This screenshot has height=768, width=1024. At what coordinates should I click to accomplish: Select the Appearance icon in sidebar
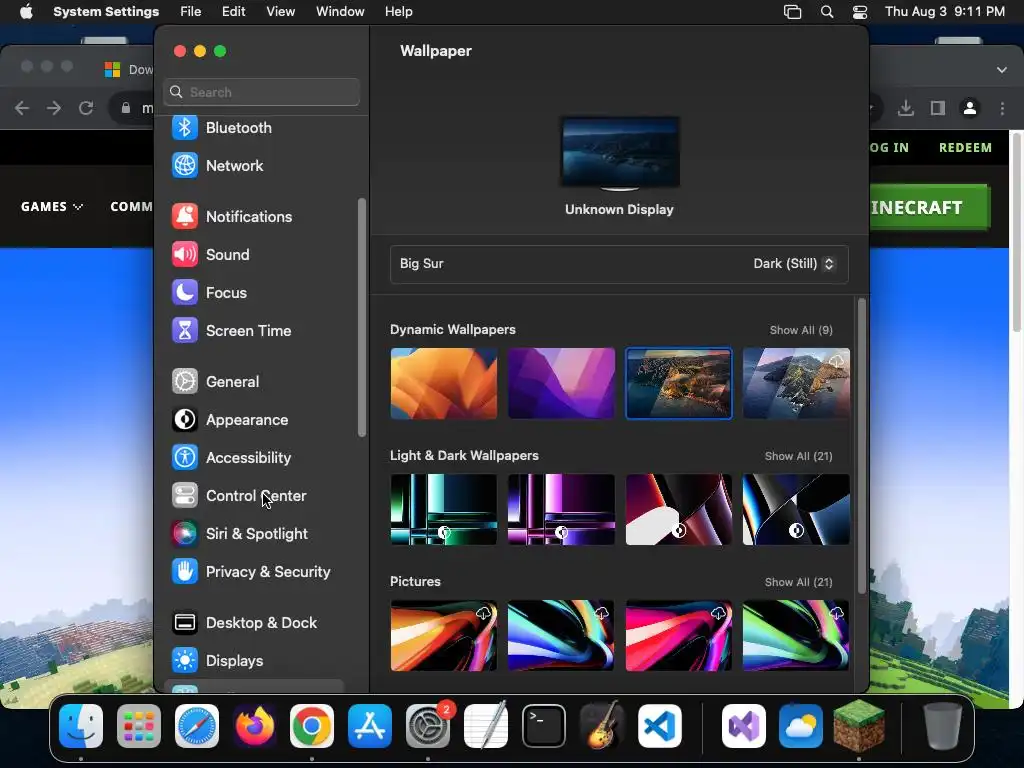185,419
